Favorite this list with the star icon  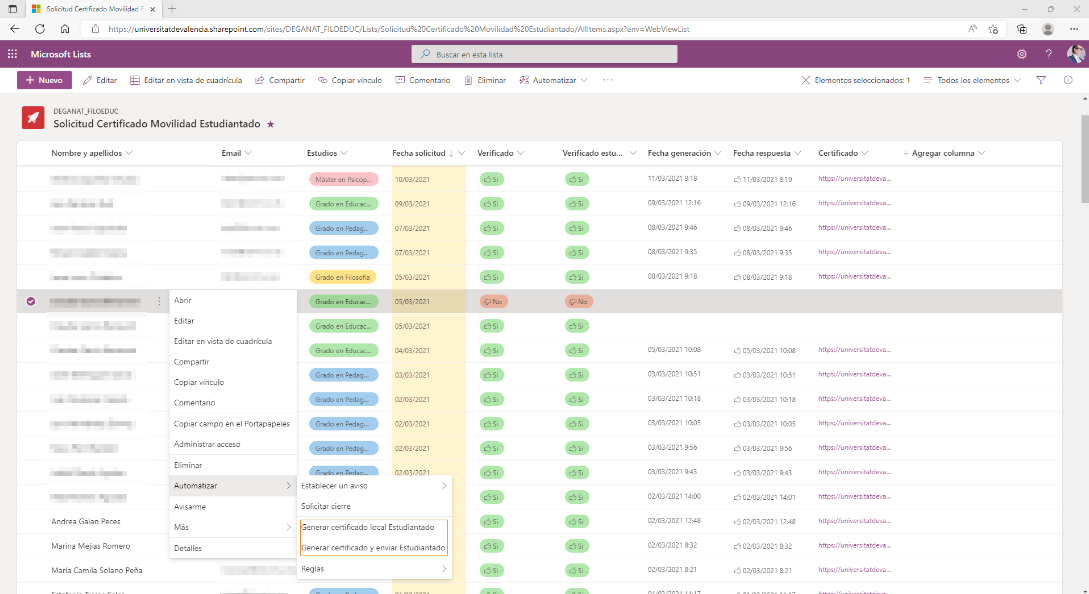[x=270, y=124]
